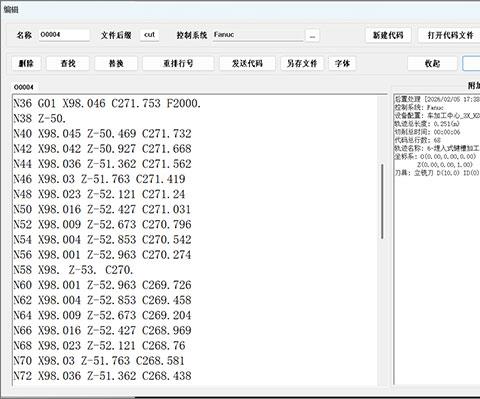Open the 字体 font settings
The image size is (480, 399).
tap(342, 63)
